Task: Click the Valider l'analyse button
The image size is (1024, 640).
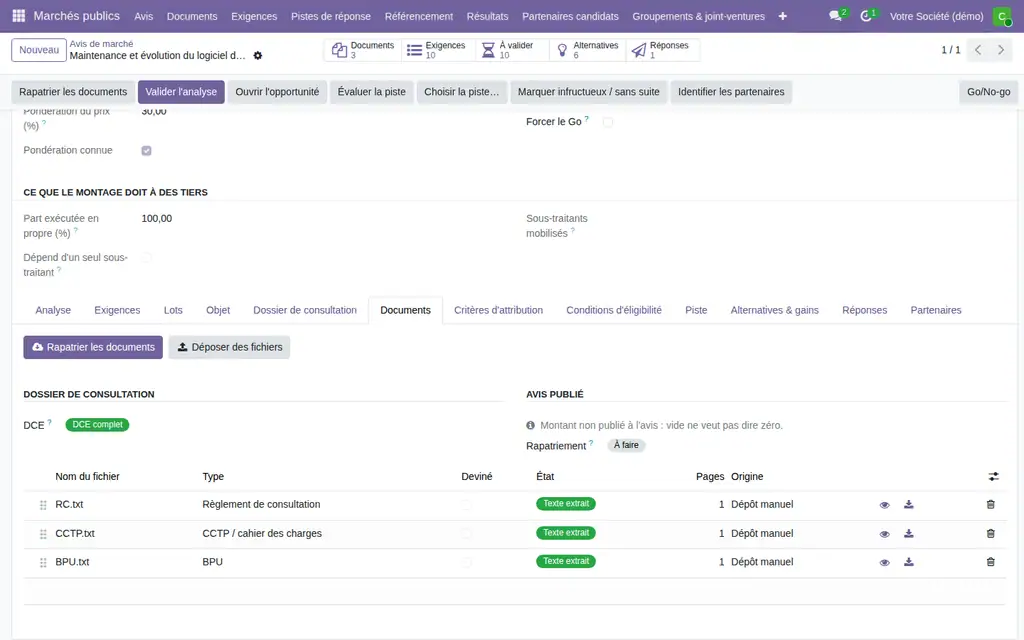Action: [181, 92]
